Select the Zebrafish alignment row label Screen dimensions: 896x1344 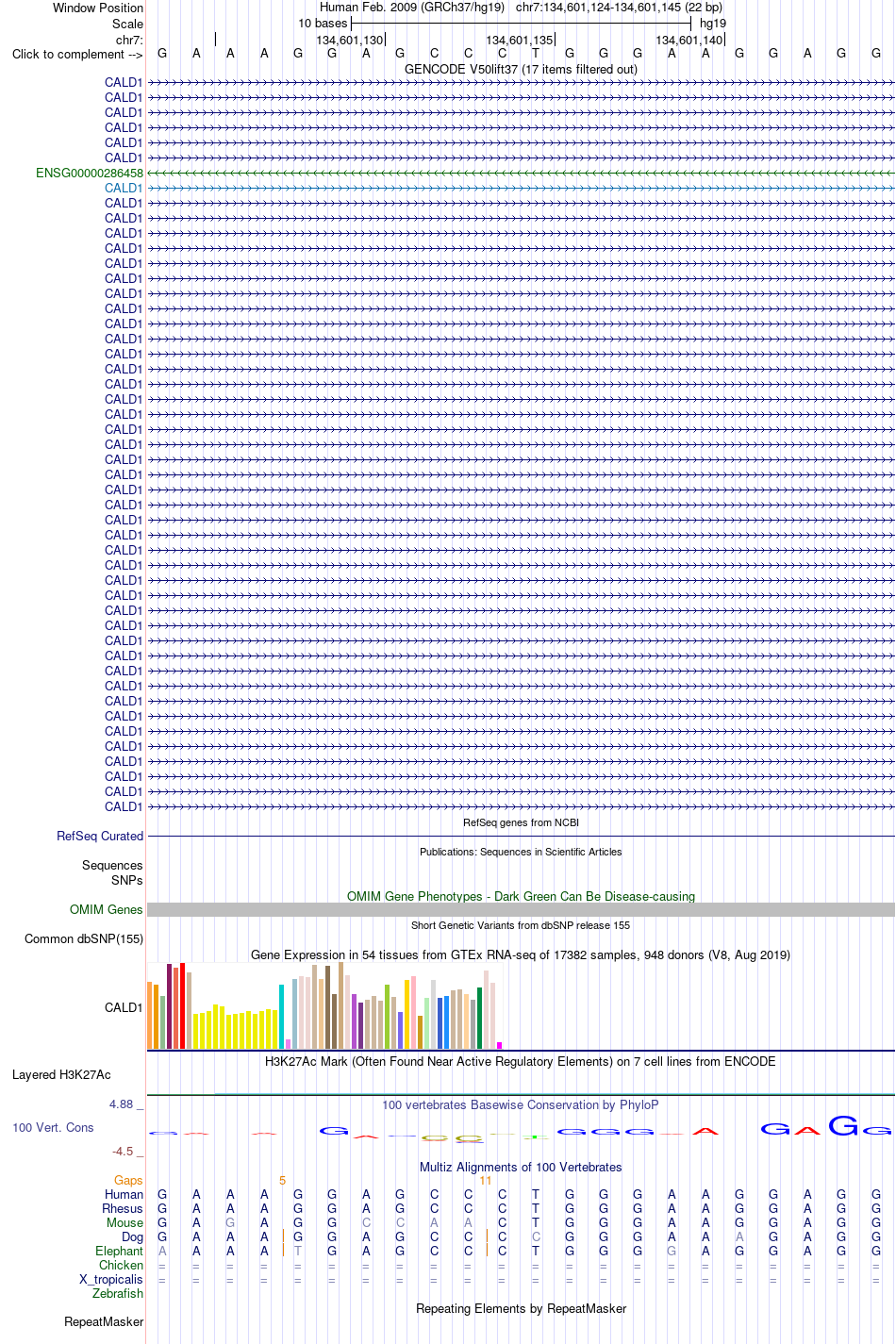(118, 1293)
